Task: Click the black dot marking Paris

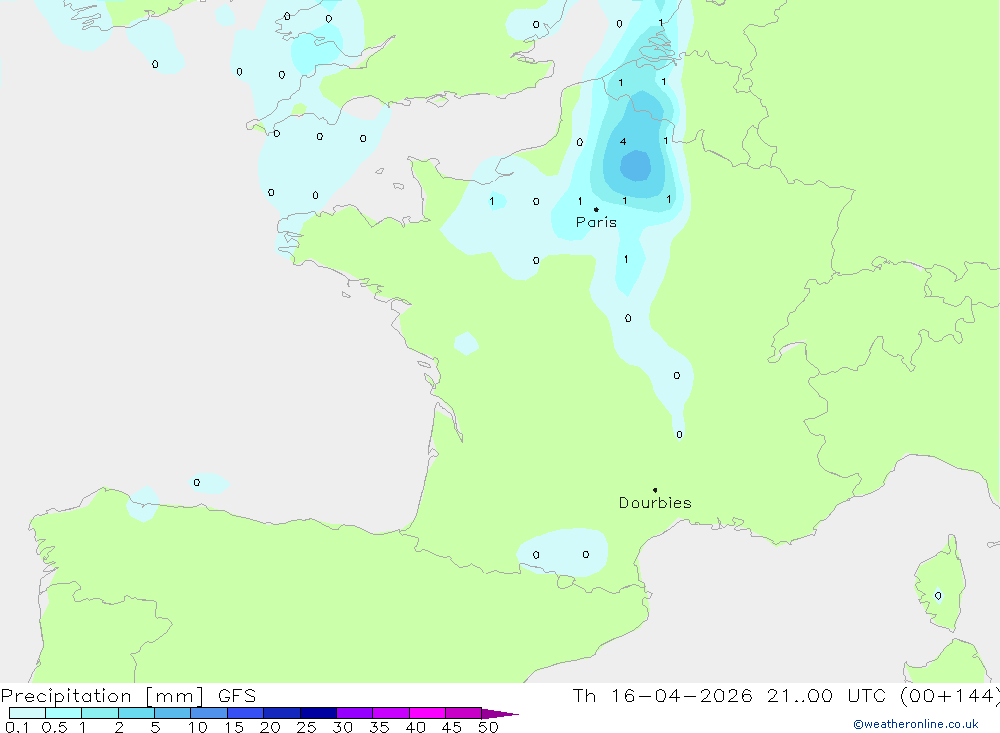Action: [596, 209]
